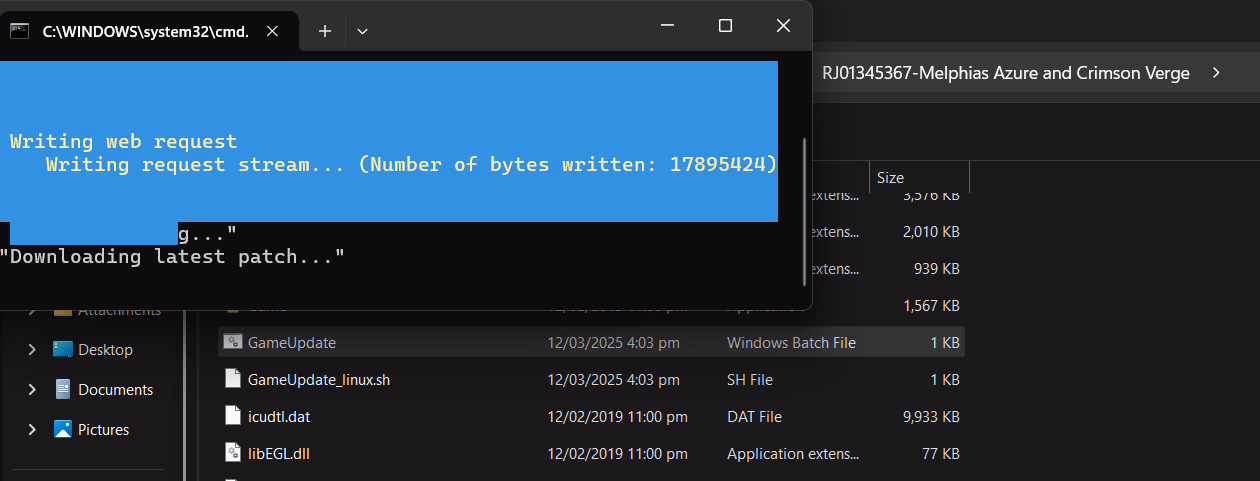The height and width of the screenshot is (481, 1260).
Task: Select the libEGL.dll file icon
Action: [233, 453]
